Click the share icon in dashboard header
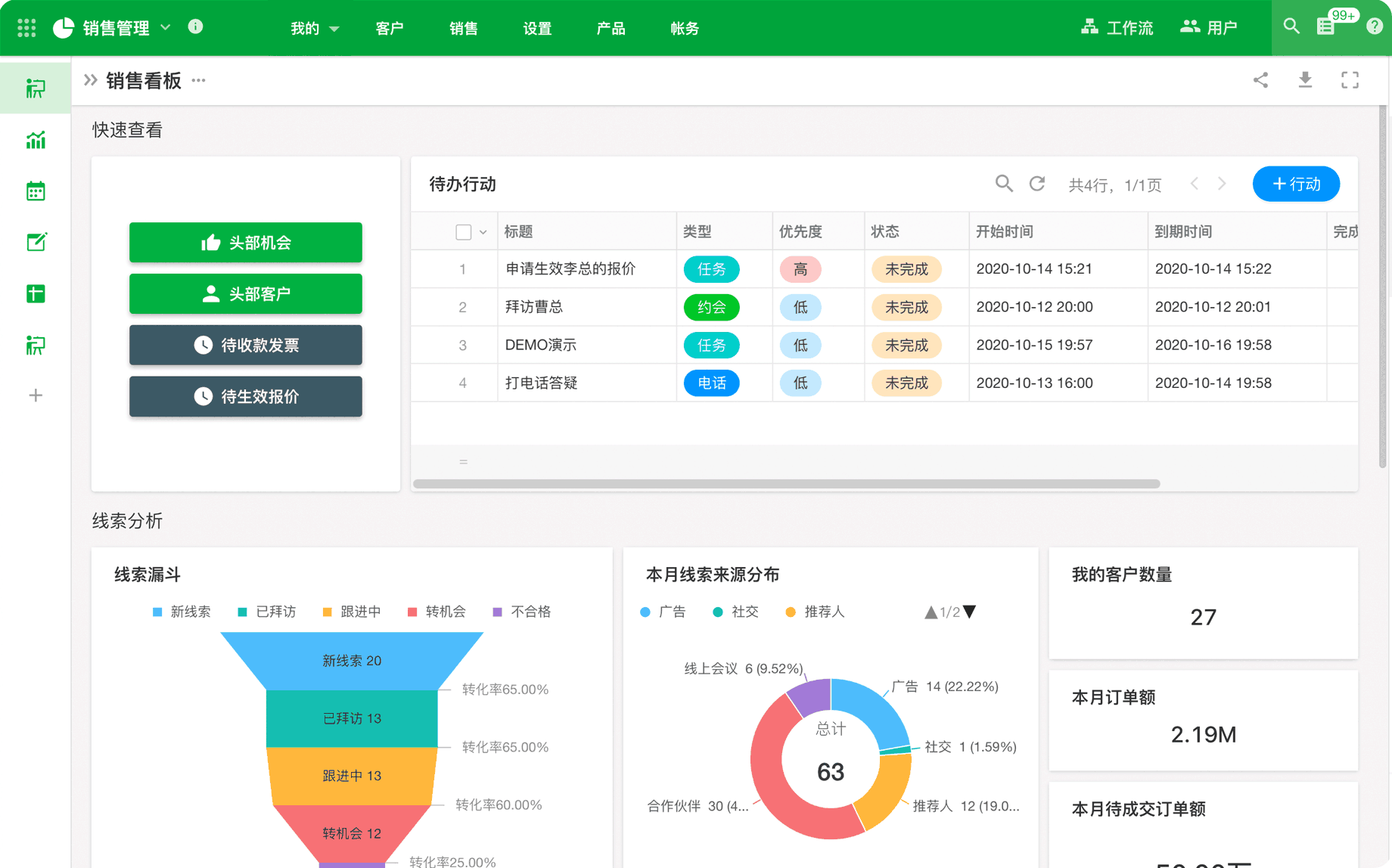This screenshot has height=868, width=1392. coord(1260,80)
